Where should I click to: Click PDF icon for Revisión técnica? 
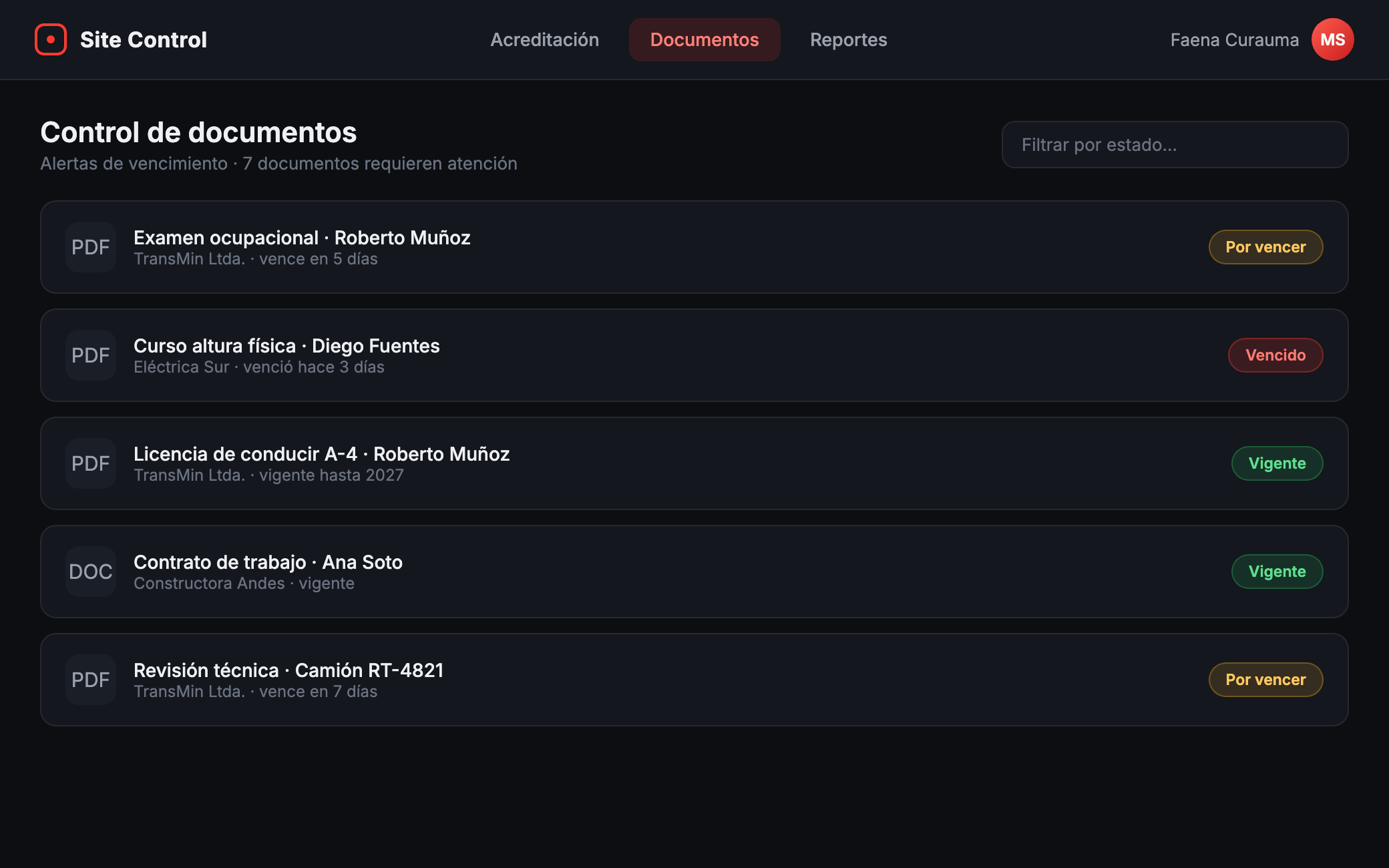pyautogui.click(x=91, y=680)
